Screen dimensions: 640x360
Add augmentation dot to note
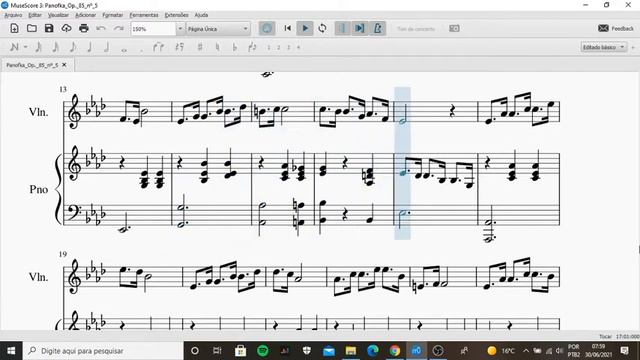(x=141, y=49)
